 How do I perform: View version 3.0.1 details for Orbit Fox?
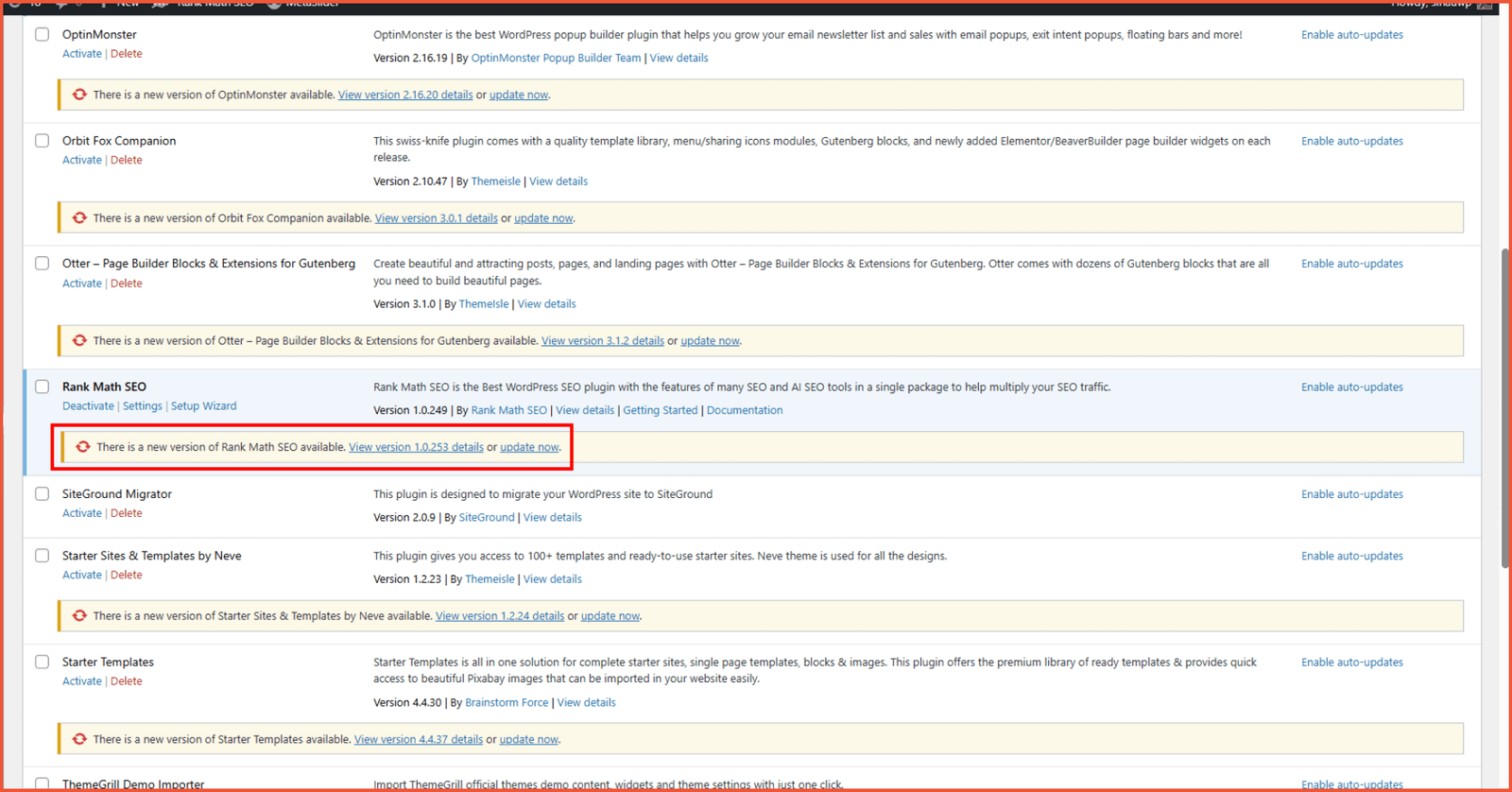[x=437, y=218]
